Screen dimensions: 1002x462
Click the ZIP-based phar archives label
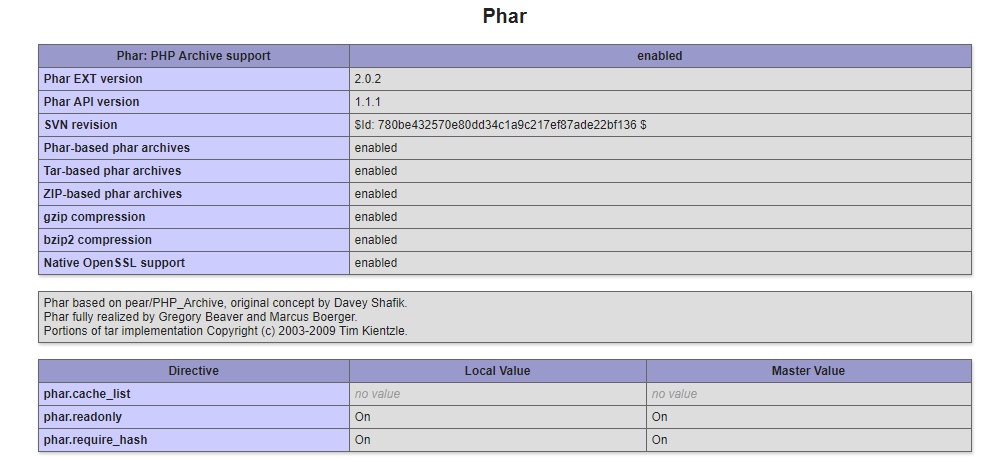tap(113, 194)
